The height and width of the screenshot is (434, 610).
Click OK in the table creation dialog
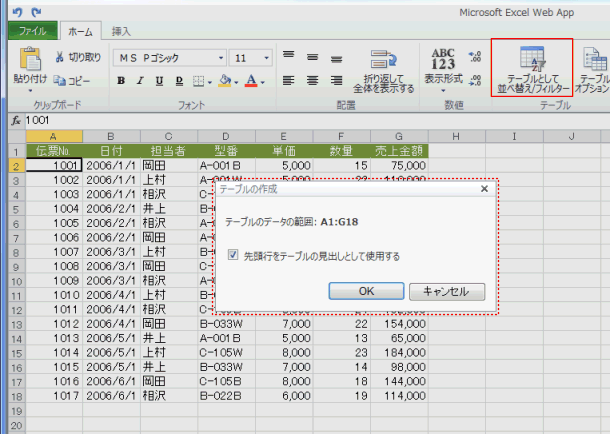click(x=366, y=291)
